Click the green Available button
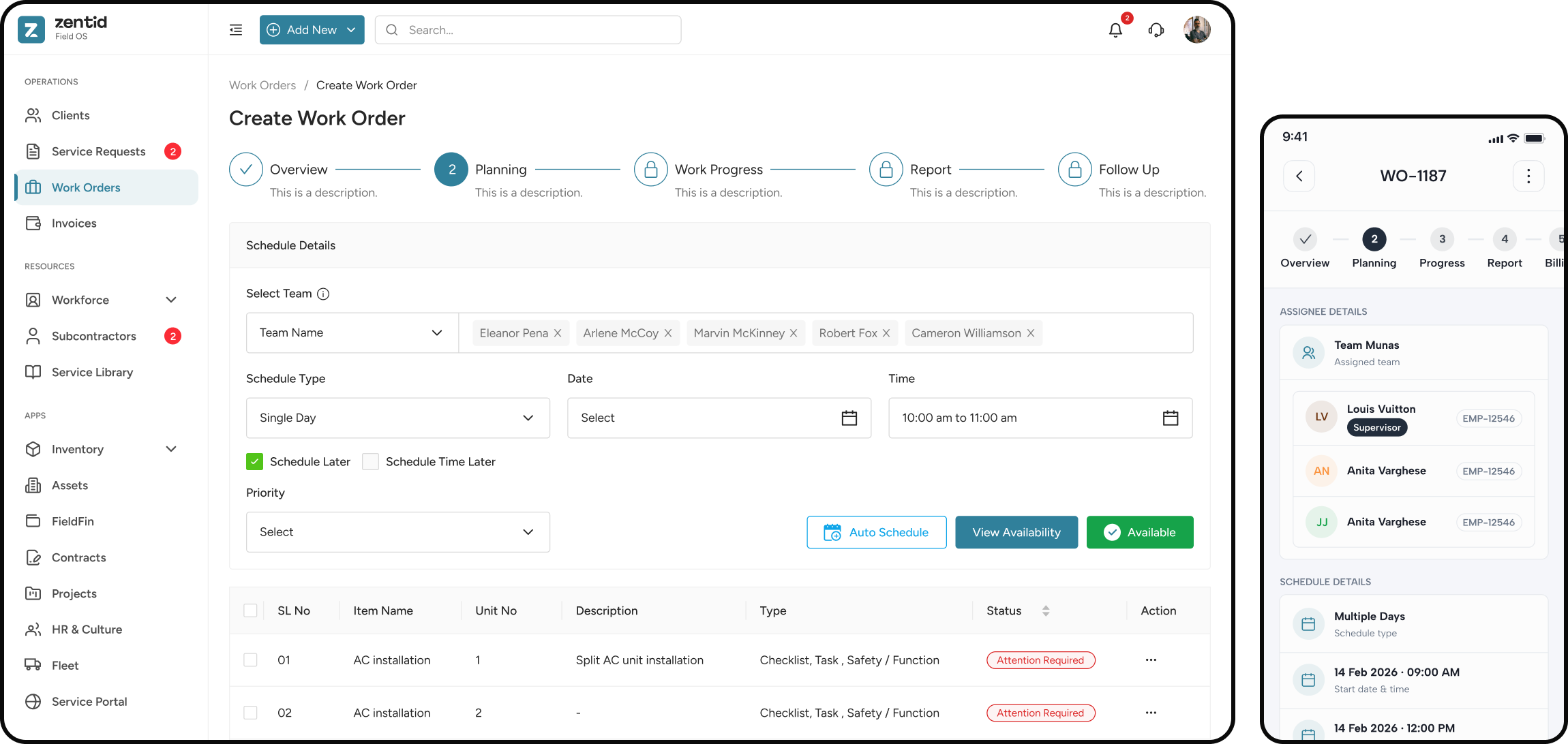 point(1140,532)
